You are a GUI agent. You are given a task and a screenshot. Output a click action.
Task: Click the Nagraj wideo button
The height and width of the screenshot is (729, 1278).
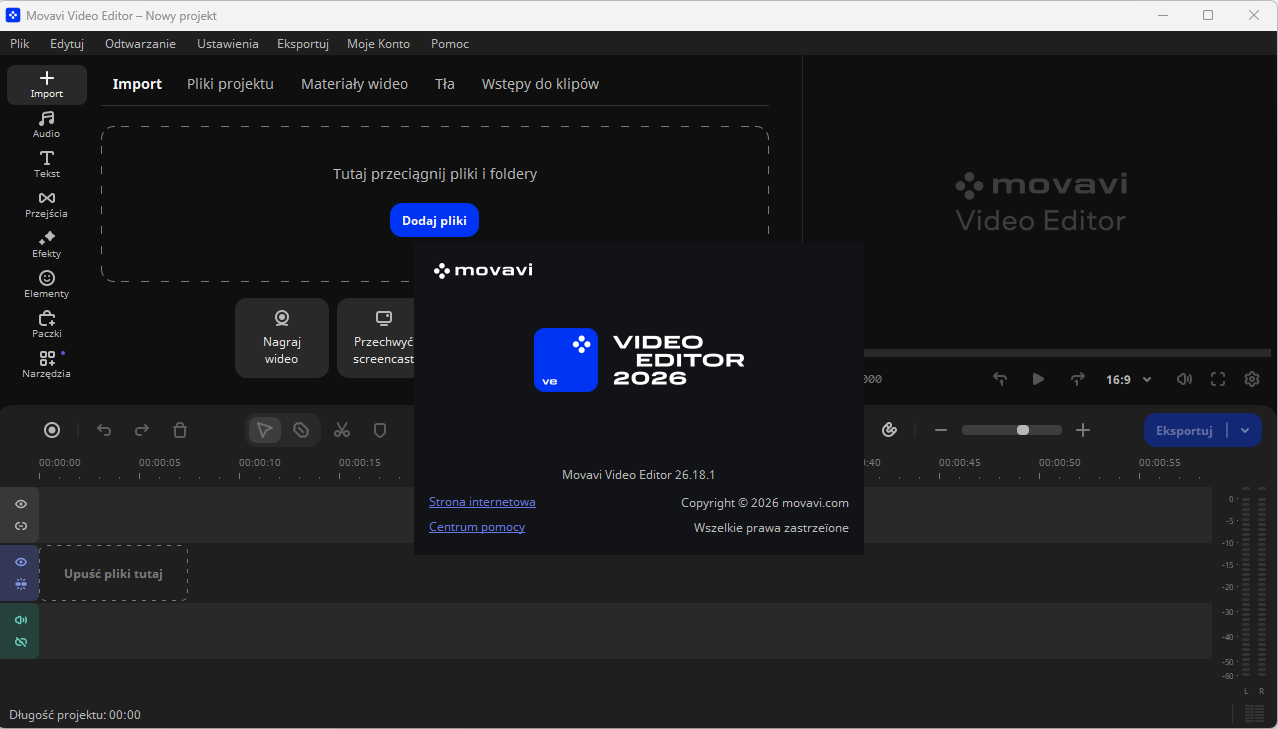tap(282, 338)
